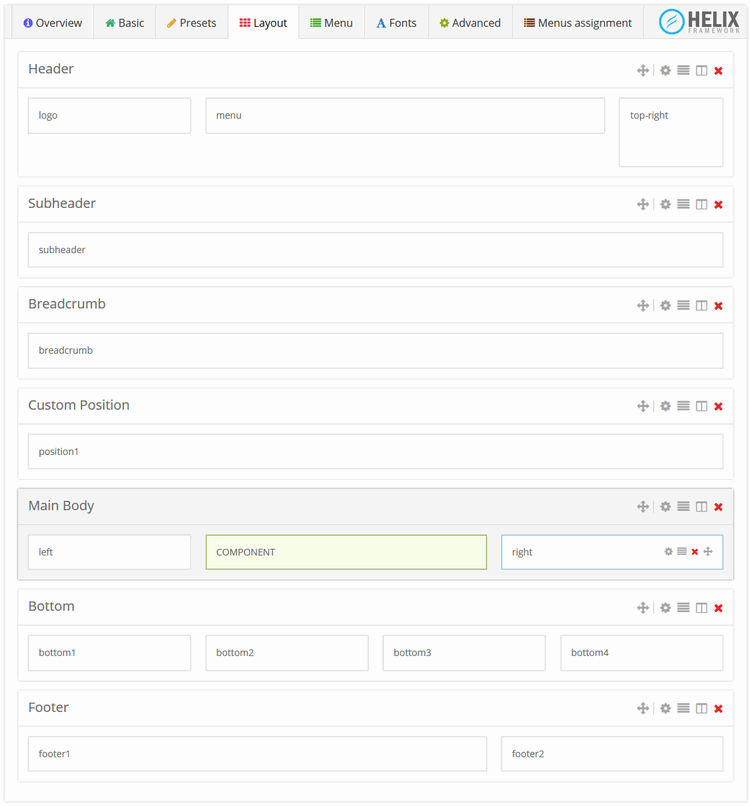Image resolution: width=750 pixels, height=806 pixels.
Task: Click Breadcrumb row add-row lines icon
Action: tap(683, 306)
